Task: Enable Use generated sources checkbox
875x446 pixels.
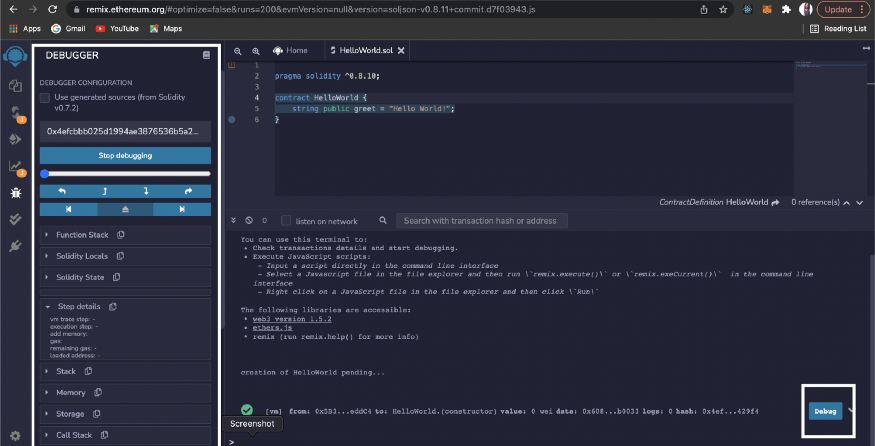Action: point(45,98)
